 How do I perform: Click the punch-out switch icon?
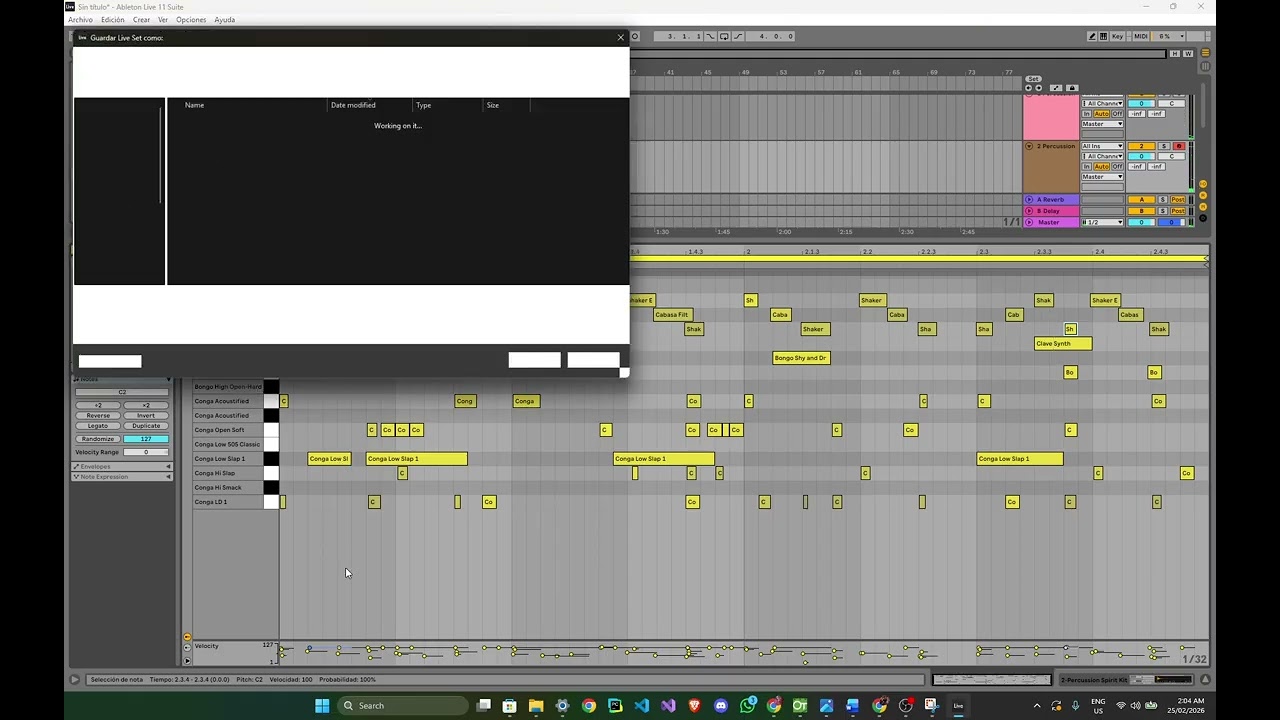(738, 36)
